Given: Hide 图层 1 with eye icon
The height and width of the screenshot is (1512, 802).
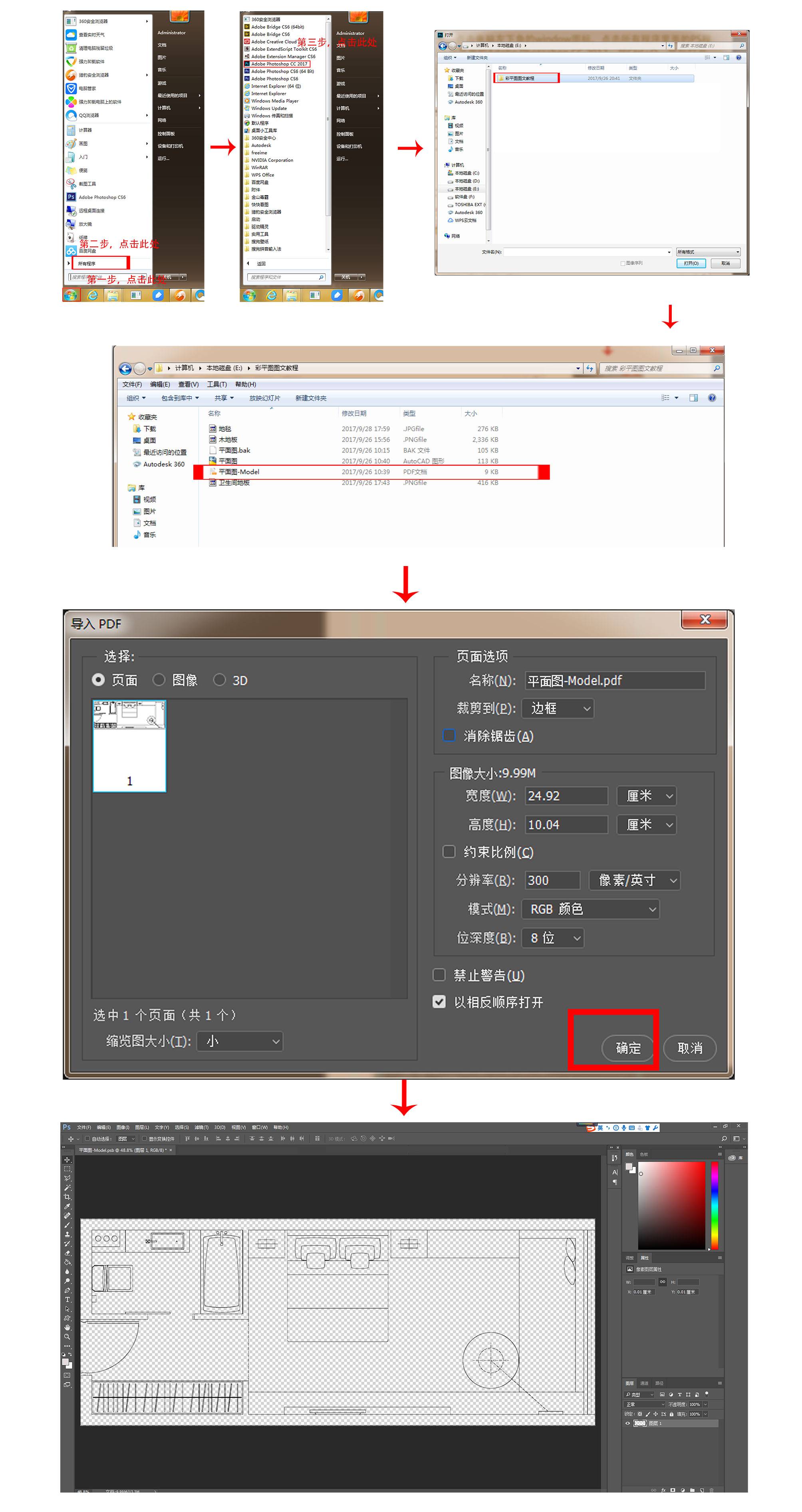Looking at the screenshot, I should coord(627,1423).
